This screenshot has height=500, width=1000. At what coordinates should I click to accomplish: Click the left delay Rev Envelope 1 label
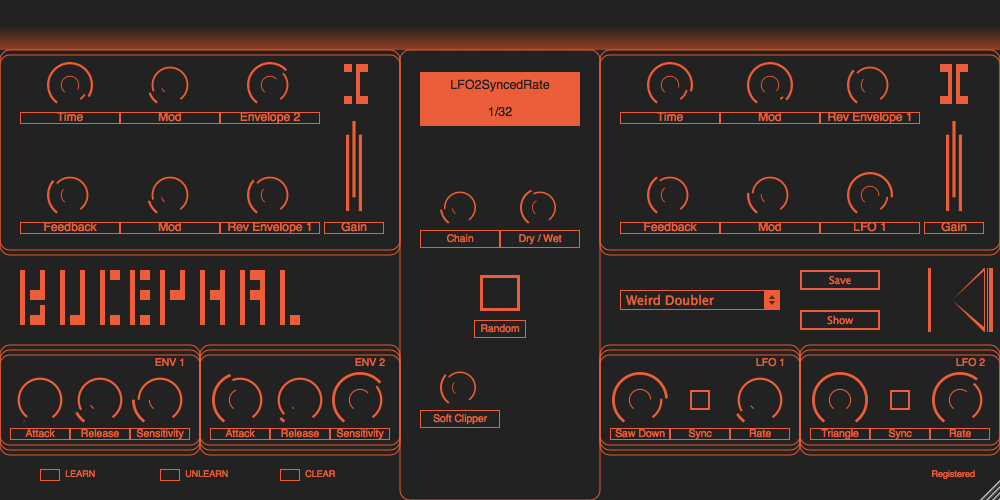(270, 228)
